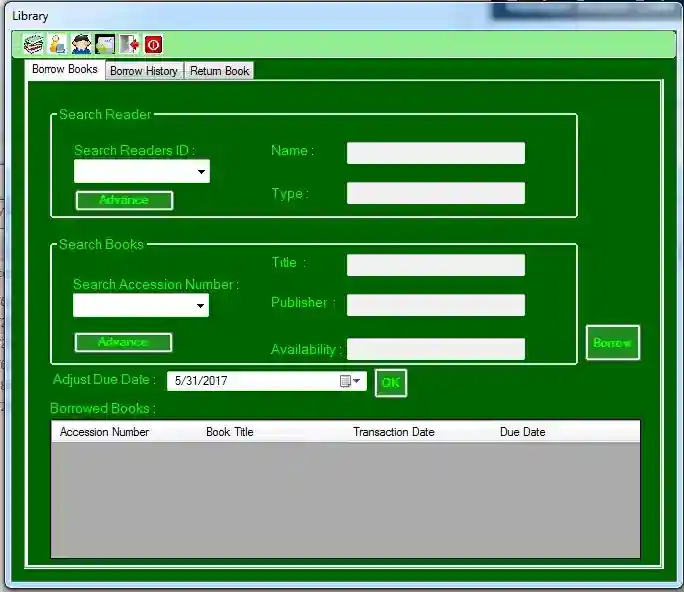
Task: Click the reader Type field
Action: (x=436, y=193)
